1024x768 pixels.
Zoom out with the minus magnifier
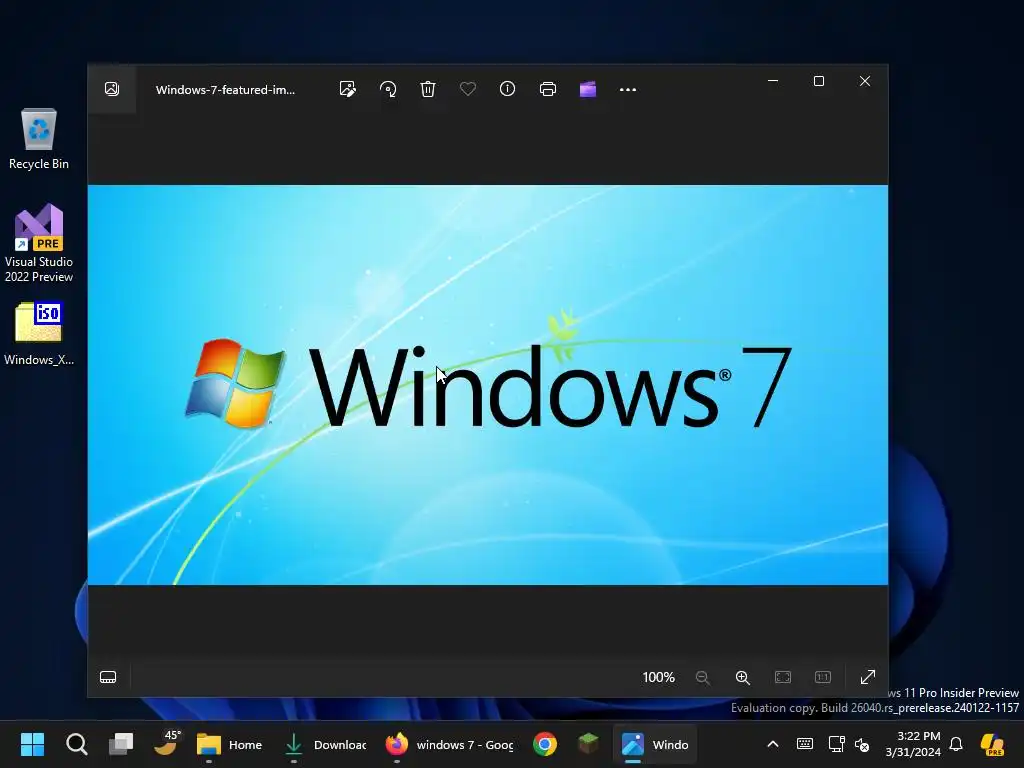[x=703, y=677]
